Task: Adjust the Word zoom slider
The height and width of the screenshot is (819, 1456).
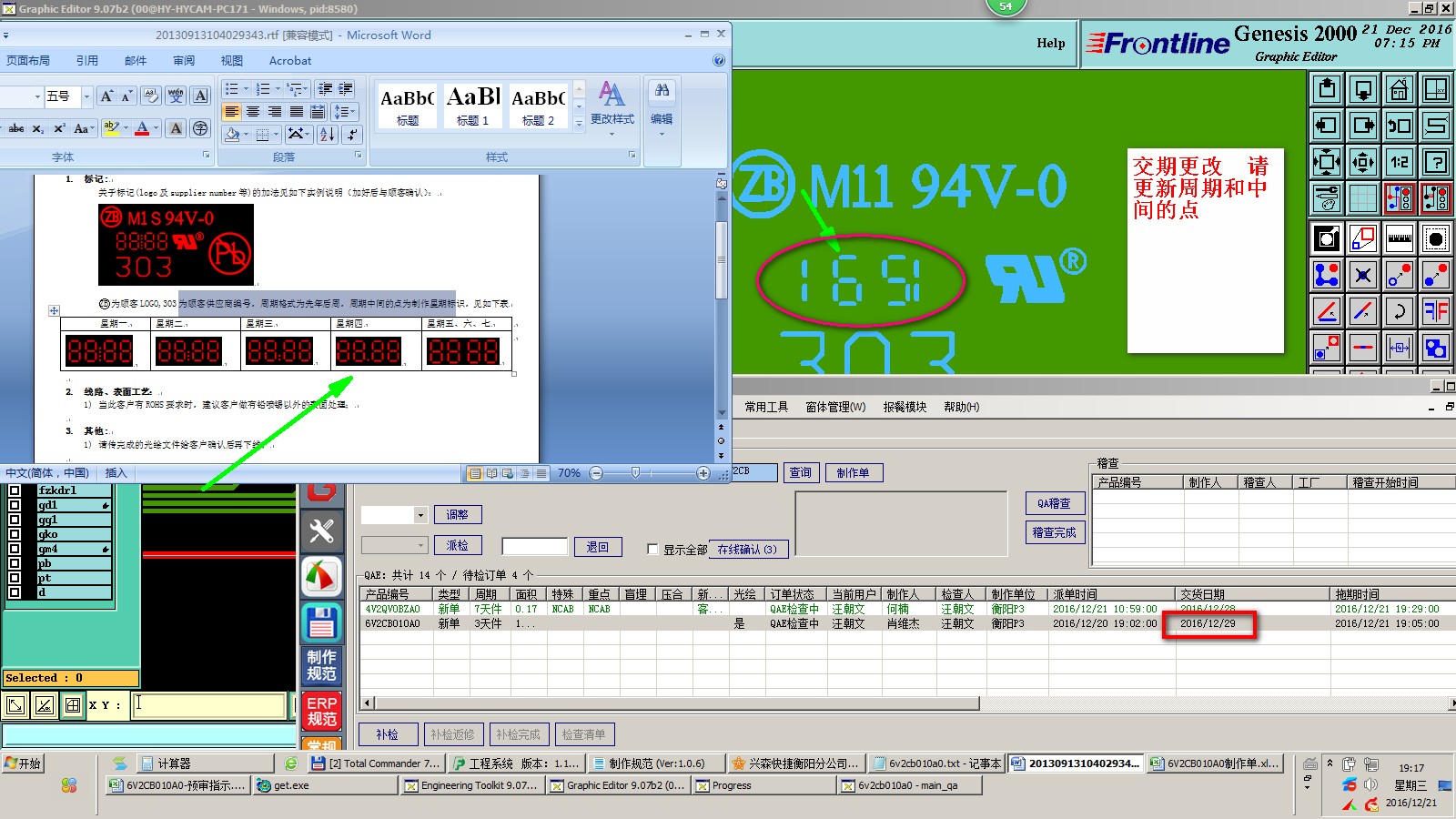Action: (x=635, y=473)
